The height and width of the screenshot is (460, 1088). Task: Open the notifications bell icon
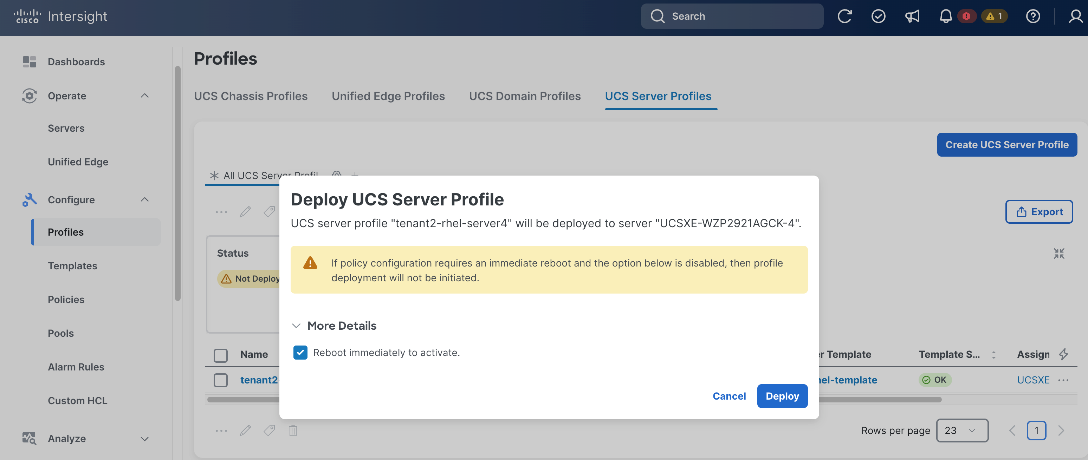click(x=946, y=17)
